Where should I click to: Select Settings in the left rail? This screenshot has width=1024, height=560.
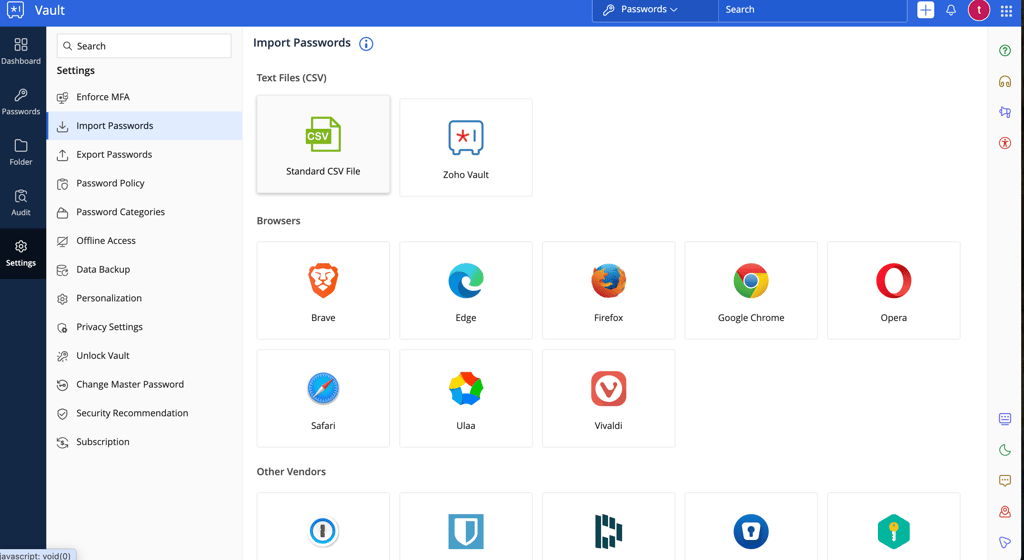21,253
